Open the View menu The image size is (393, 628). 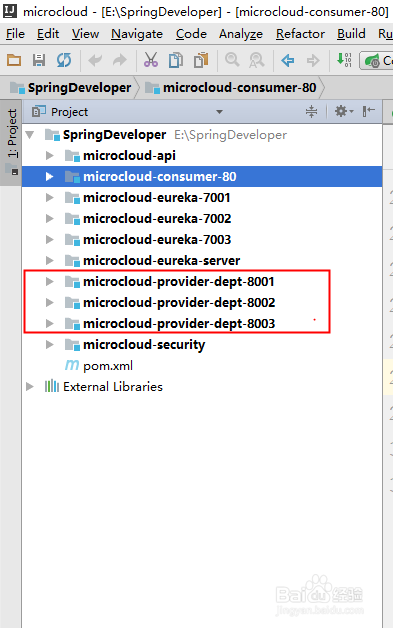pyautogui.click(x=85, y=34)
